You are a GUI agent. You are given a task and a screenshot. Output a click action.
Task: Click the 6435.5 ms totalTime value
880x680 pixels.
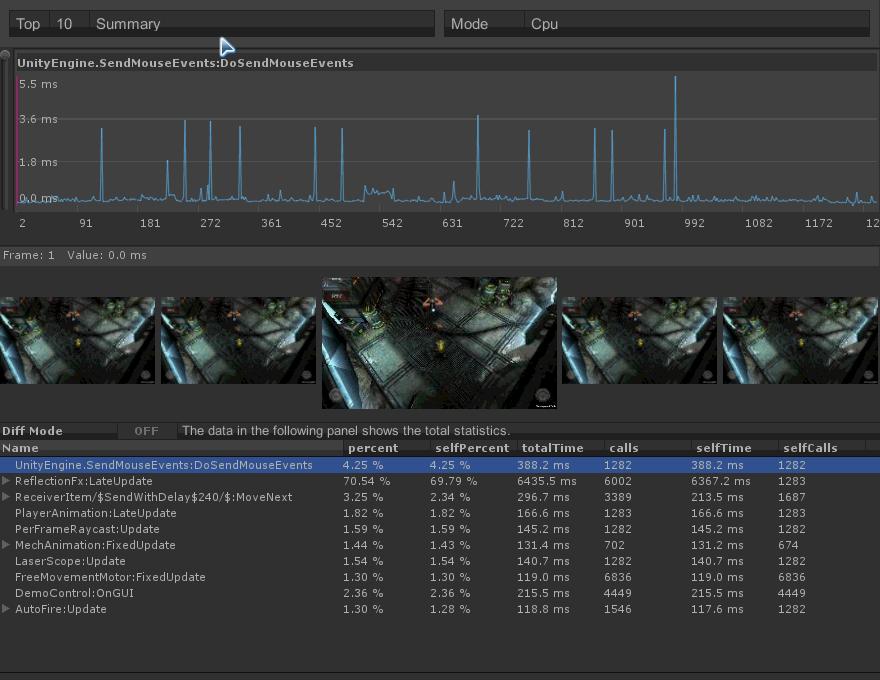pyautogui.click(x=546, y=481)
